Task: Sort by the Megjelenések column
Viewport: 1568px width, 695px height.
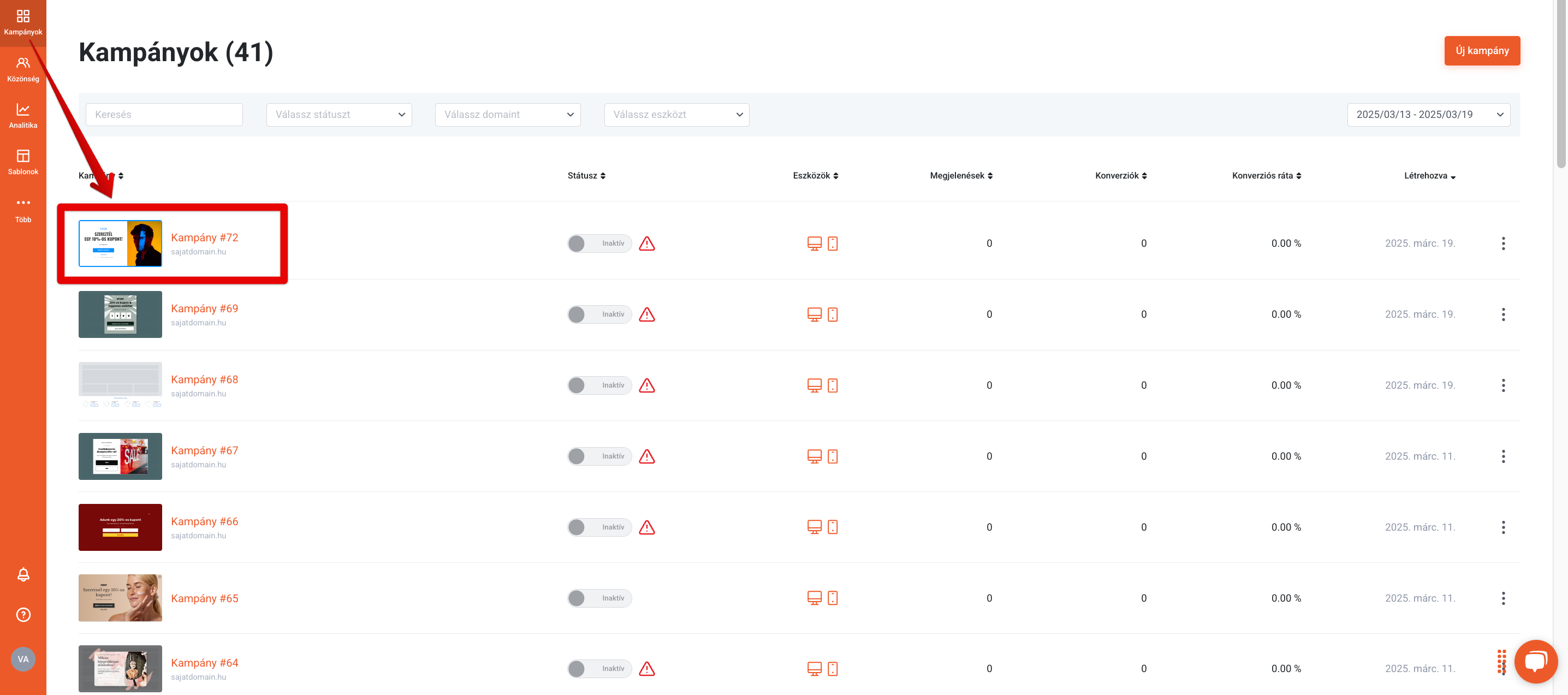Action: point(961,176)
